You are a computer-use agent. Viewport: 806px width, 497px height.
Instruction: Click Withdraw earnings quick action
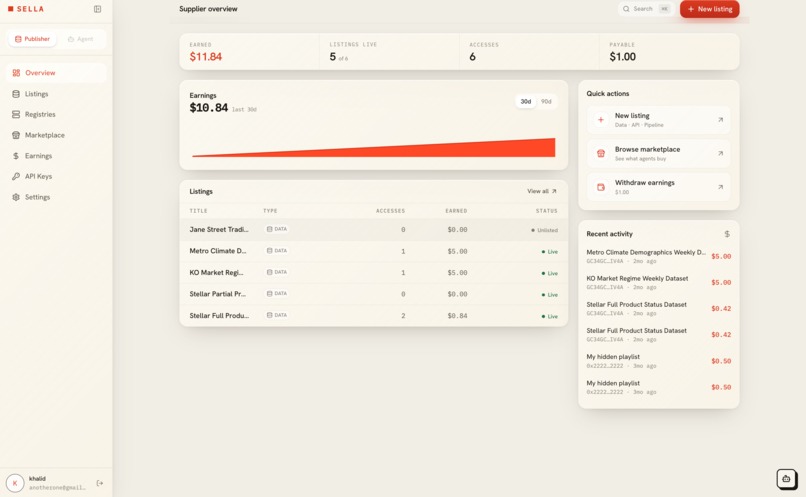[x=658, y=187]
